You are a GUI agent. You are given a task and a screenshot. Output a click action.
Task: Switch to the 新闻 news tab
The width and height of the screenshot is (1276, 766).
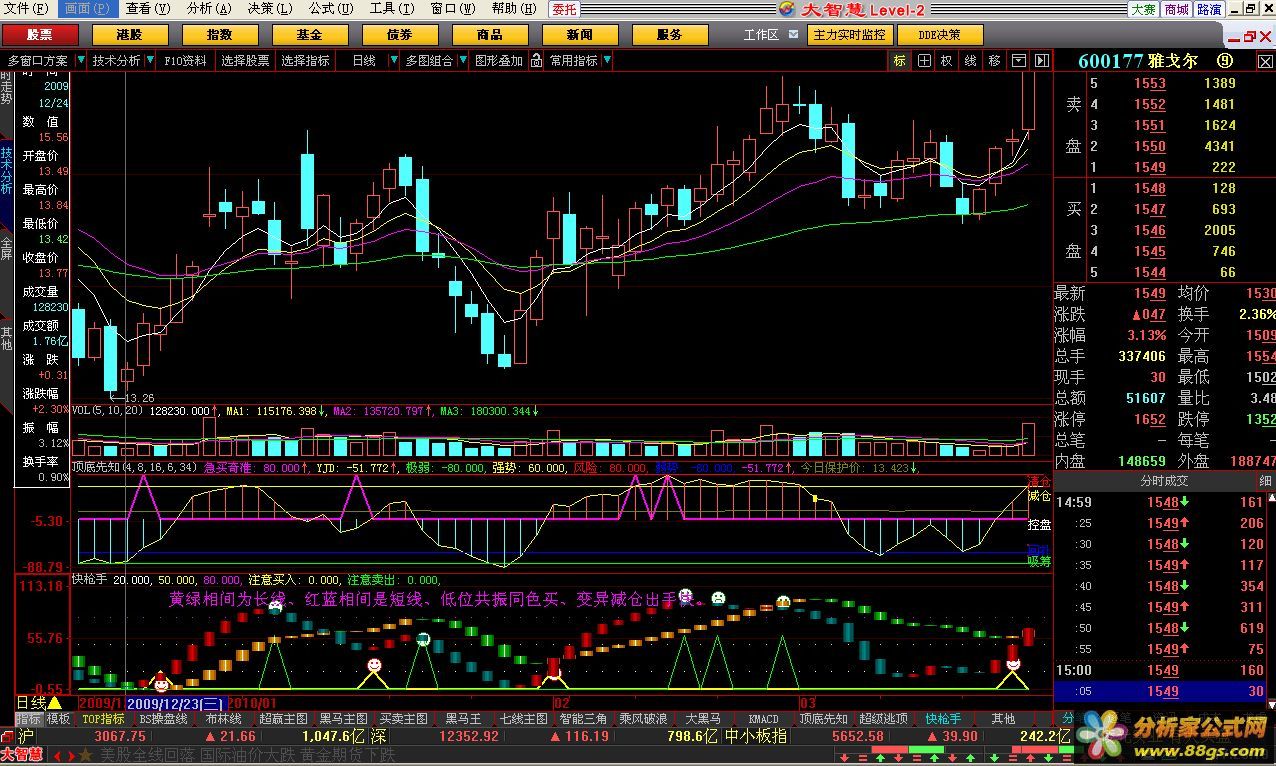pyautogui.click(x=579, y=35)
